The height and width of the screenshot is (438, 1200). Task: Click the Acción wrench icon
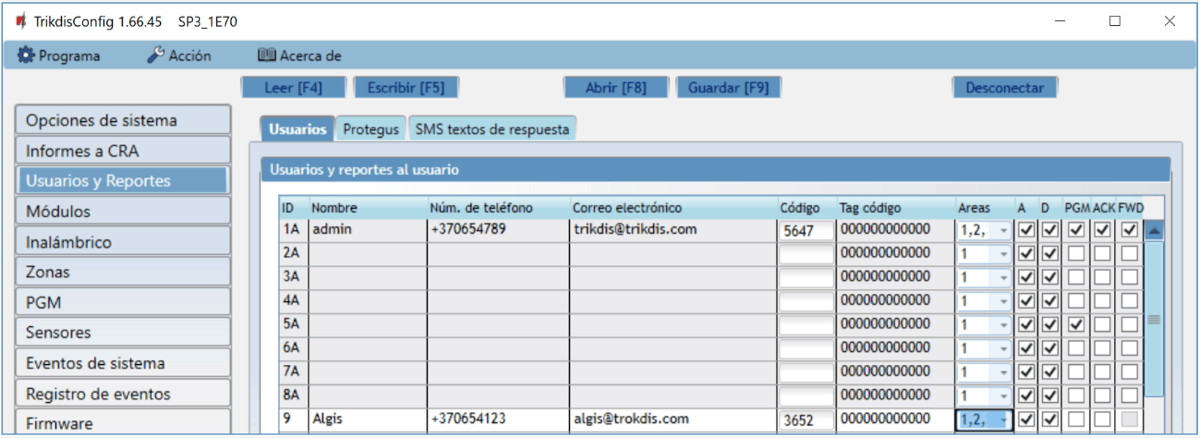point(155,56)
